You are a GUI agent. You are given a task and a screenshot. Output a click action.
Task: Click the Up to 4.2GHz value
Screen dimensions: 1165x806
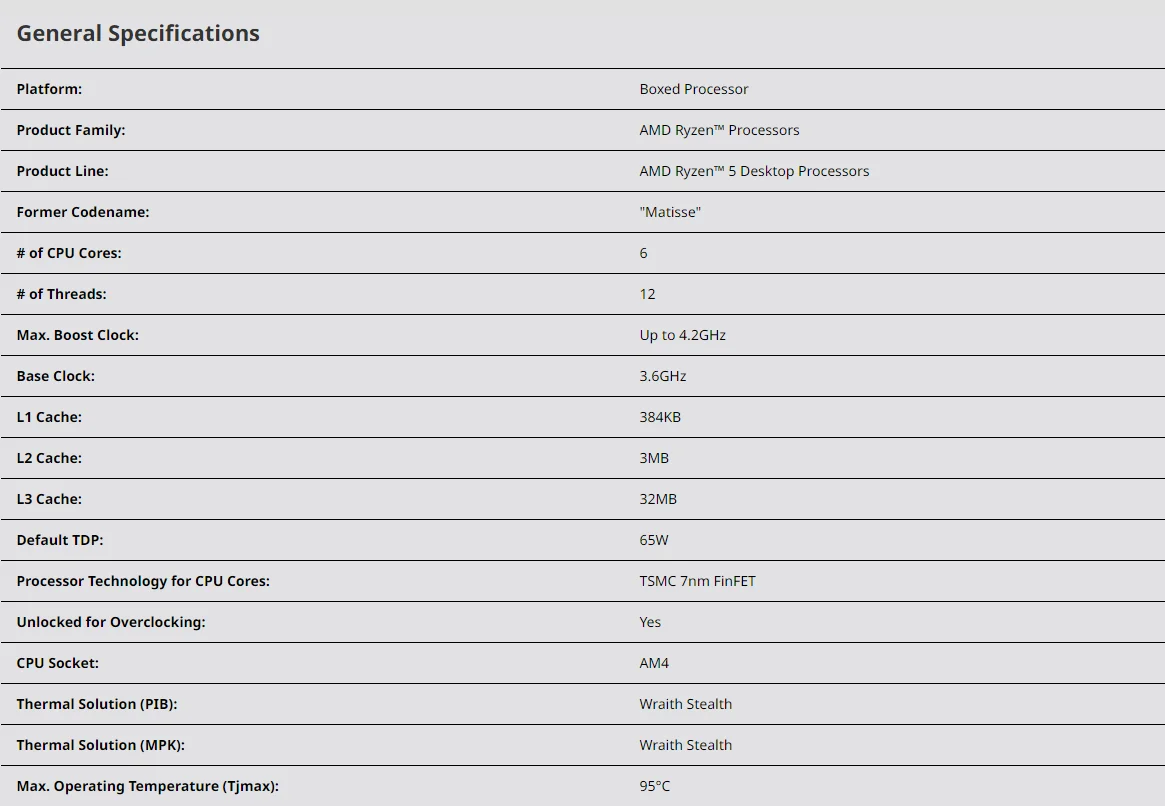tap(682, 335)
